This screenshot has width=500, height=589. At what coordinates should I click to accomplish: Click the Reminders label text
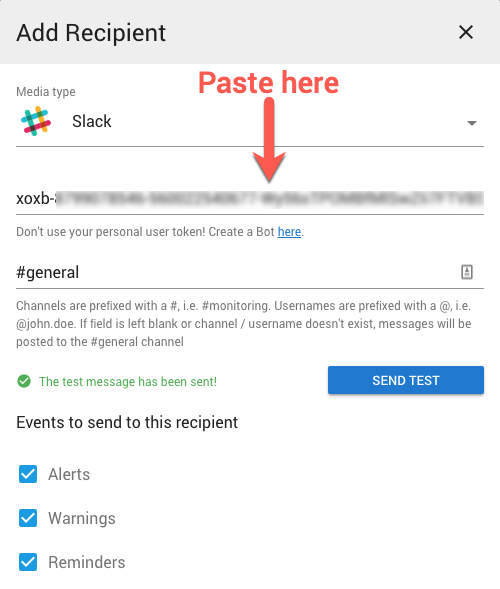click(x=87, y=562)
